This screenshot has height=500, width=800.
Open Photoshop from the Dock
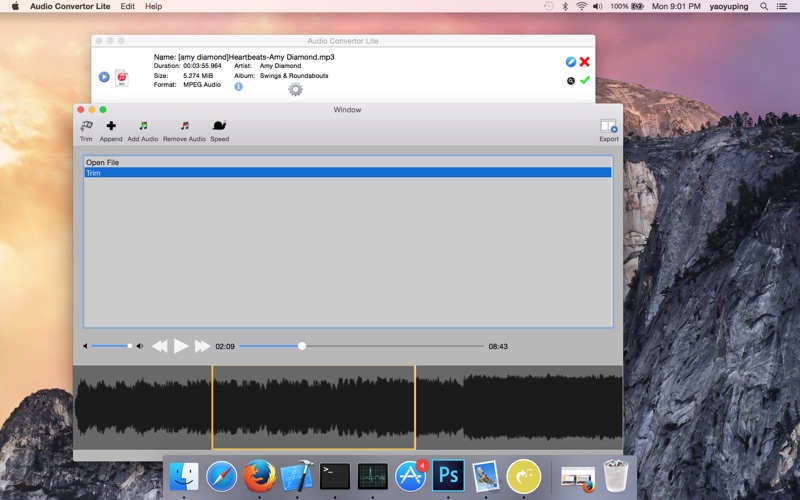click(448, 476)
